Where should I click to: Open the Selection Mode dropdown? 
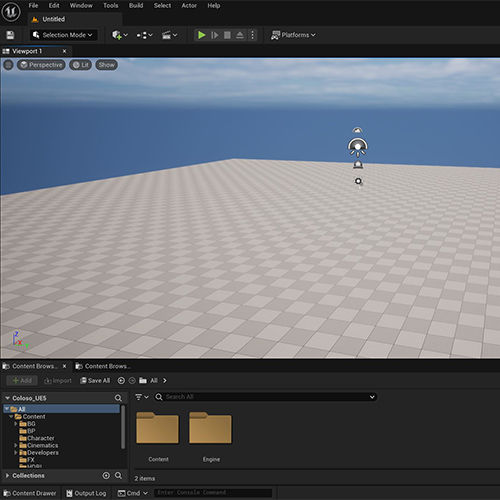point(63,35)
